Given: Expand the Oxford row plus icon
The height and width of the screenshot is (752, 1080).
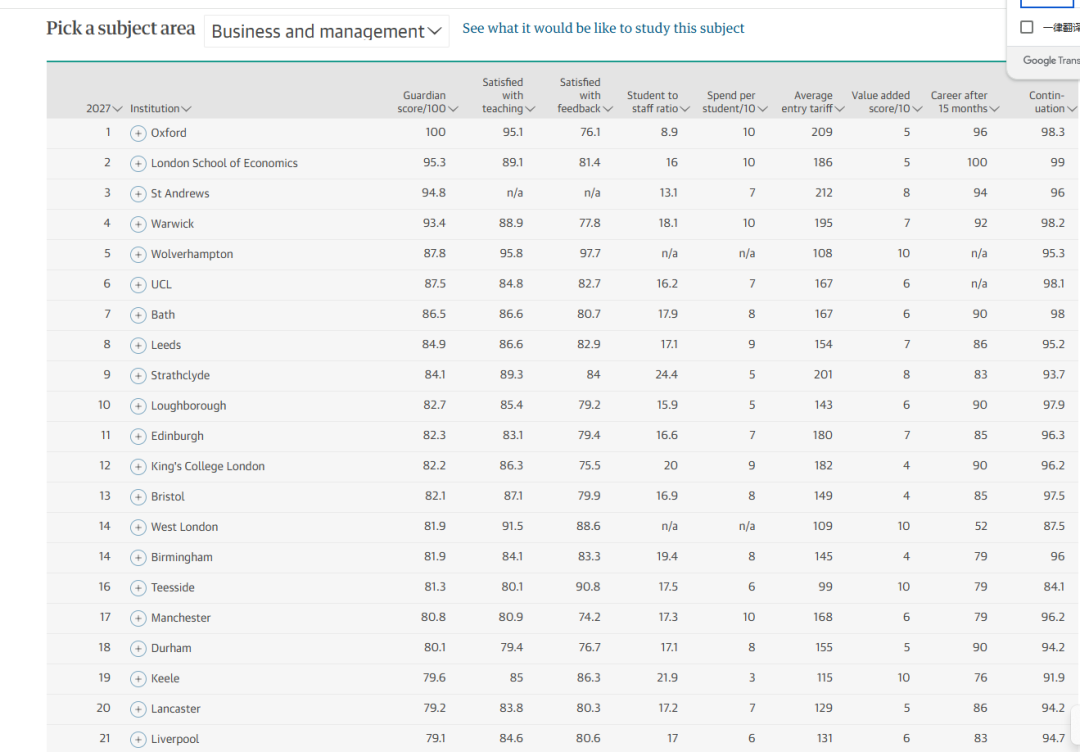Looking at the screenshot, I should (138, 134).
